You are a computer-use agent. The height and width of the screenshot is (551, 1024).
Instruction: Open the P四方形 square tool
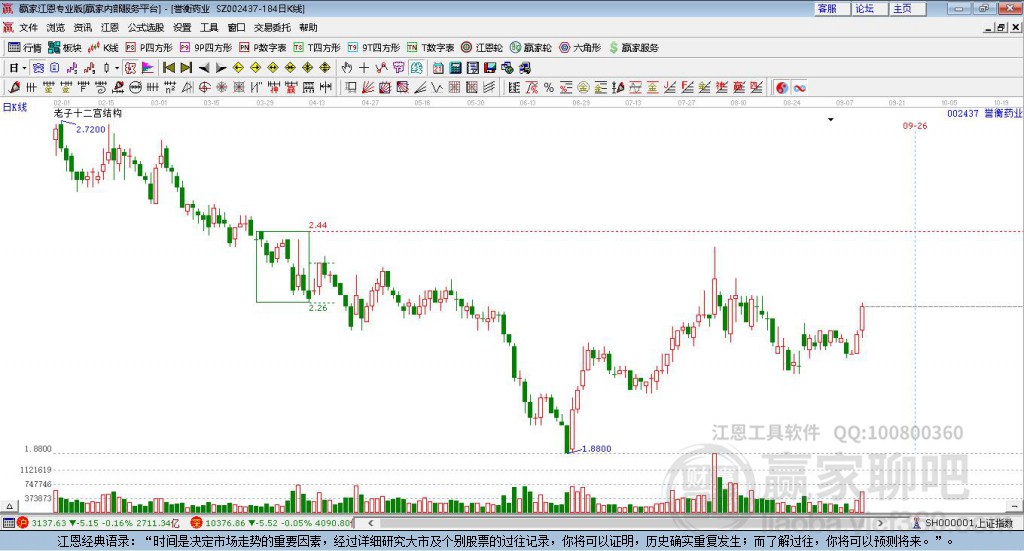click(149, 48)
